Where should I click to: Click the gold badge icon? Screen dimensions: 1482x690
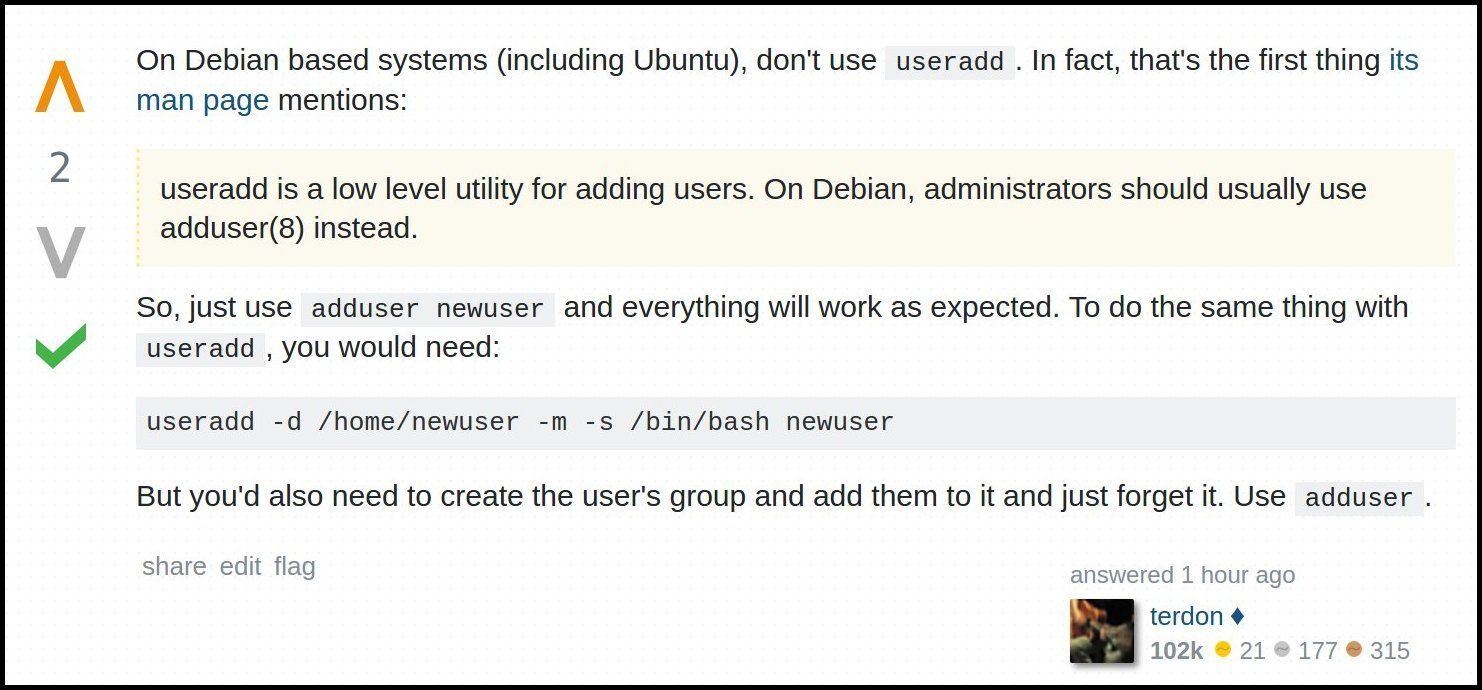click(1222, 650)
